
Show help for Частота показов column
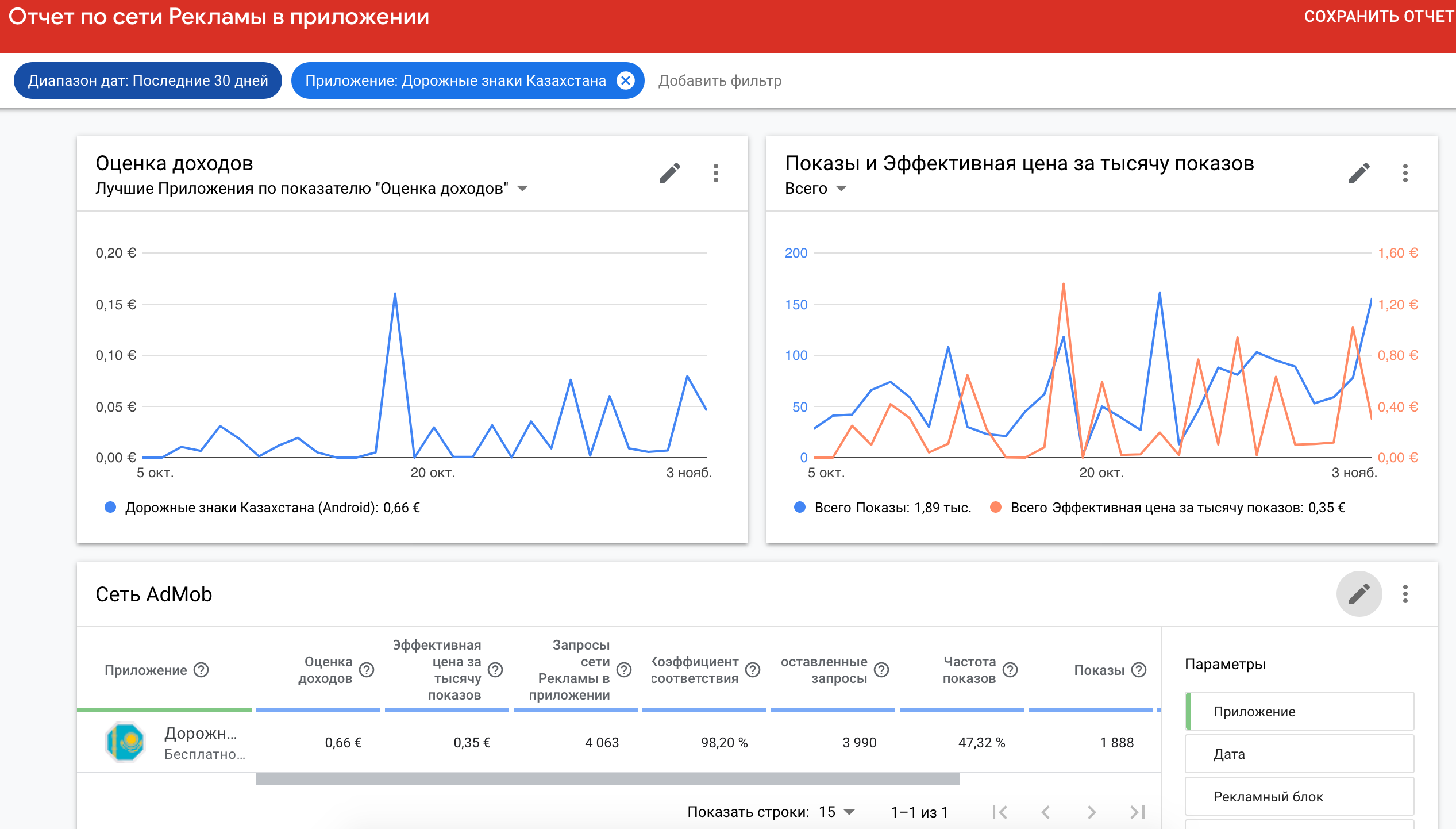1010,670
